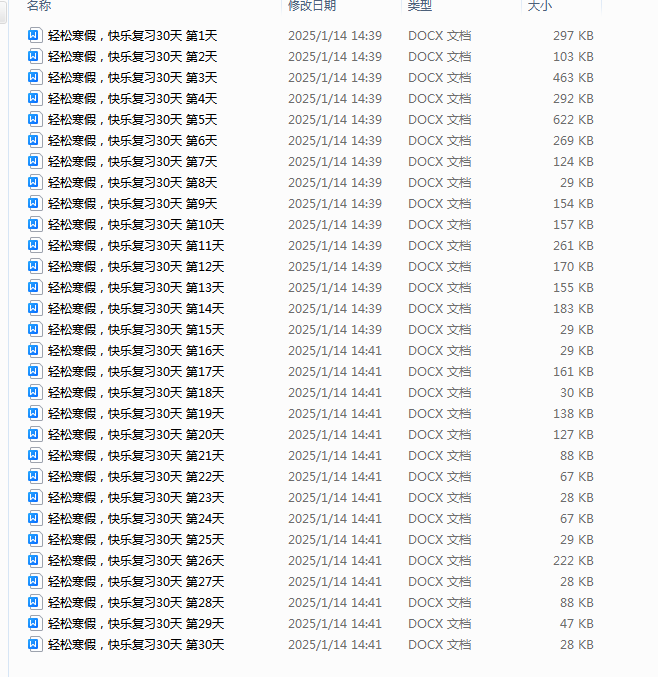
Task: Click the document icon for 第18天 file
Action: point(35,392)
